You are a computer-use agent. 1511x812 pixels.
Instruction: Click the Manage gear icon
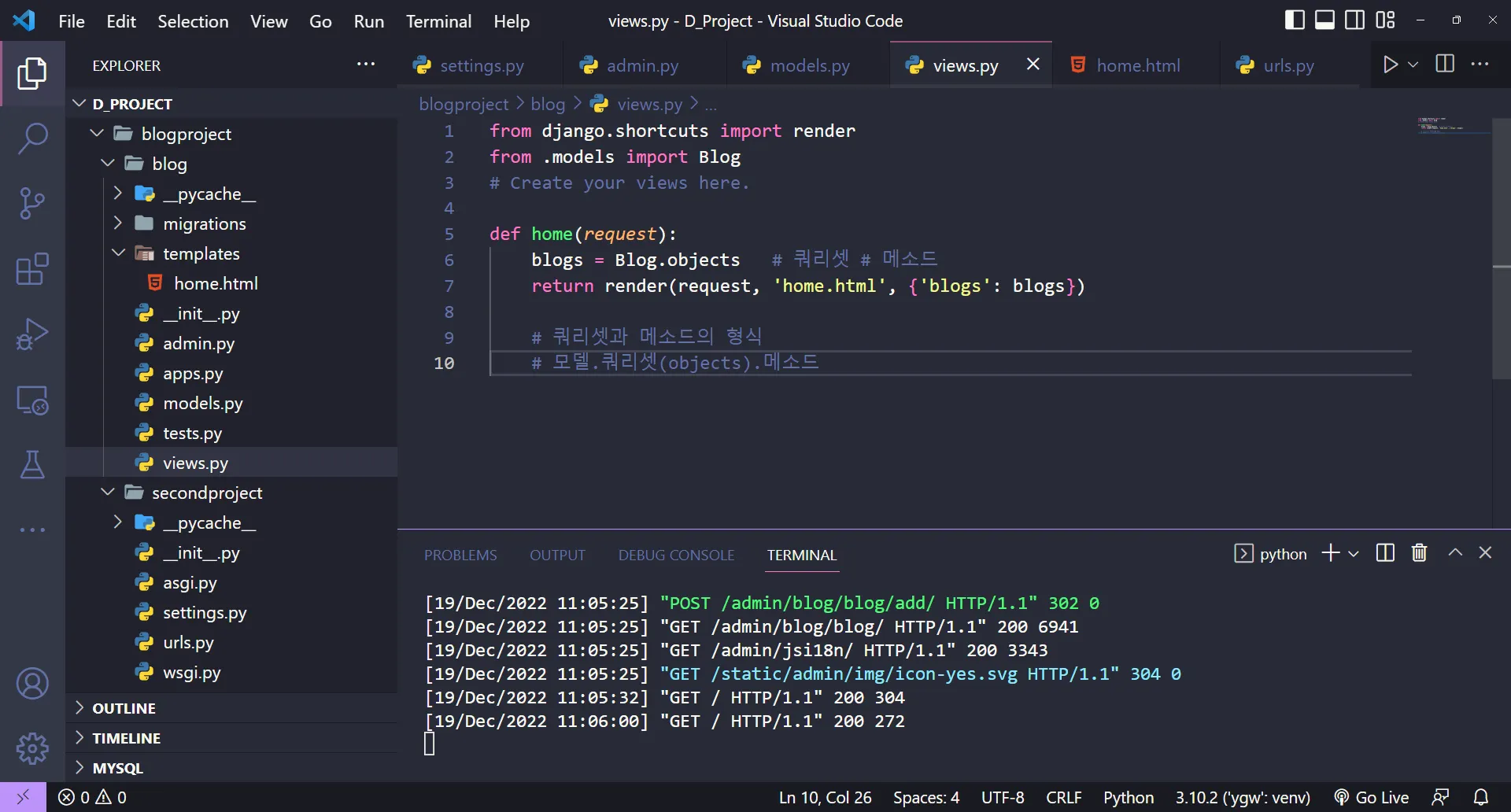point(32,748)
